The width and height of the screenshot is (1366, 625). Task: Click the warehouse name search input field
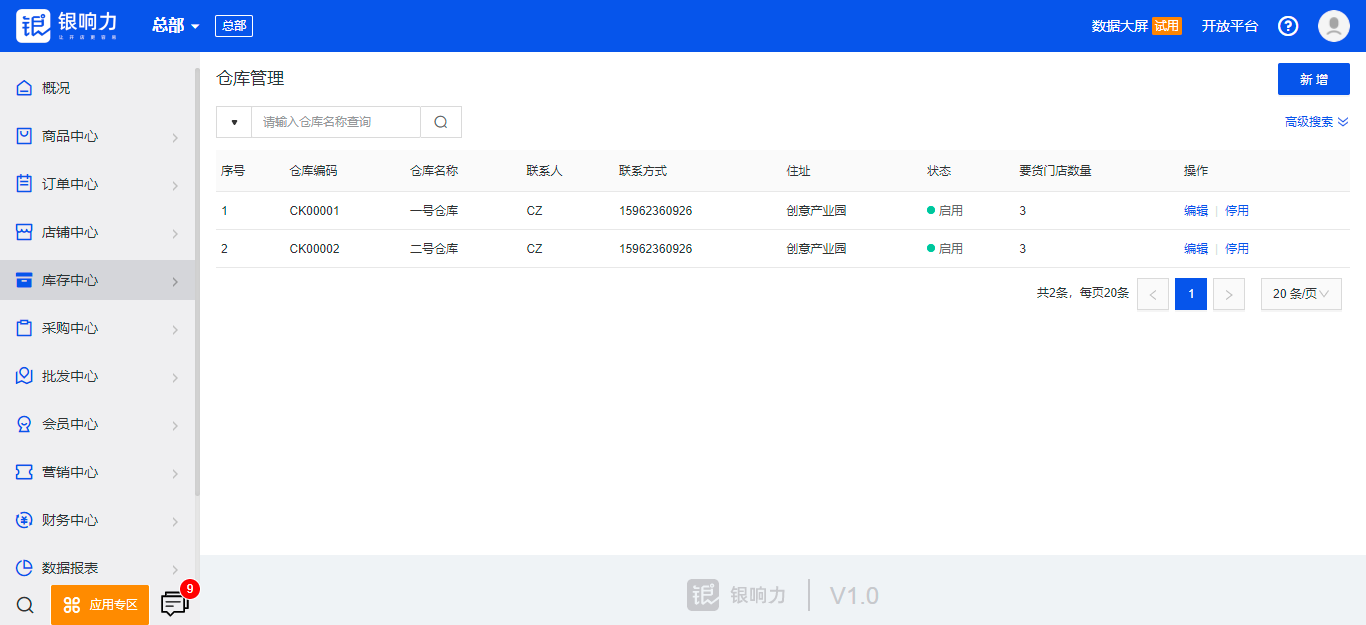335,122
